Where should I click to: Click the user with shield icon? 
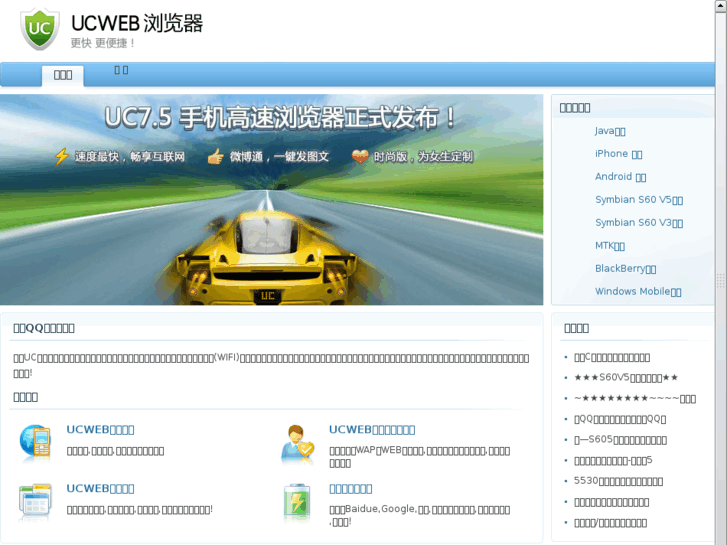click(x=298, y=443)
